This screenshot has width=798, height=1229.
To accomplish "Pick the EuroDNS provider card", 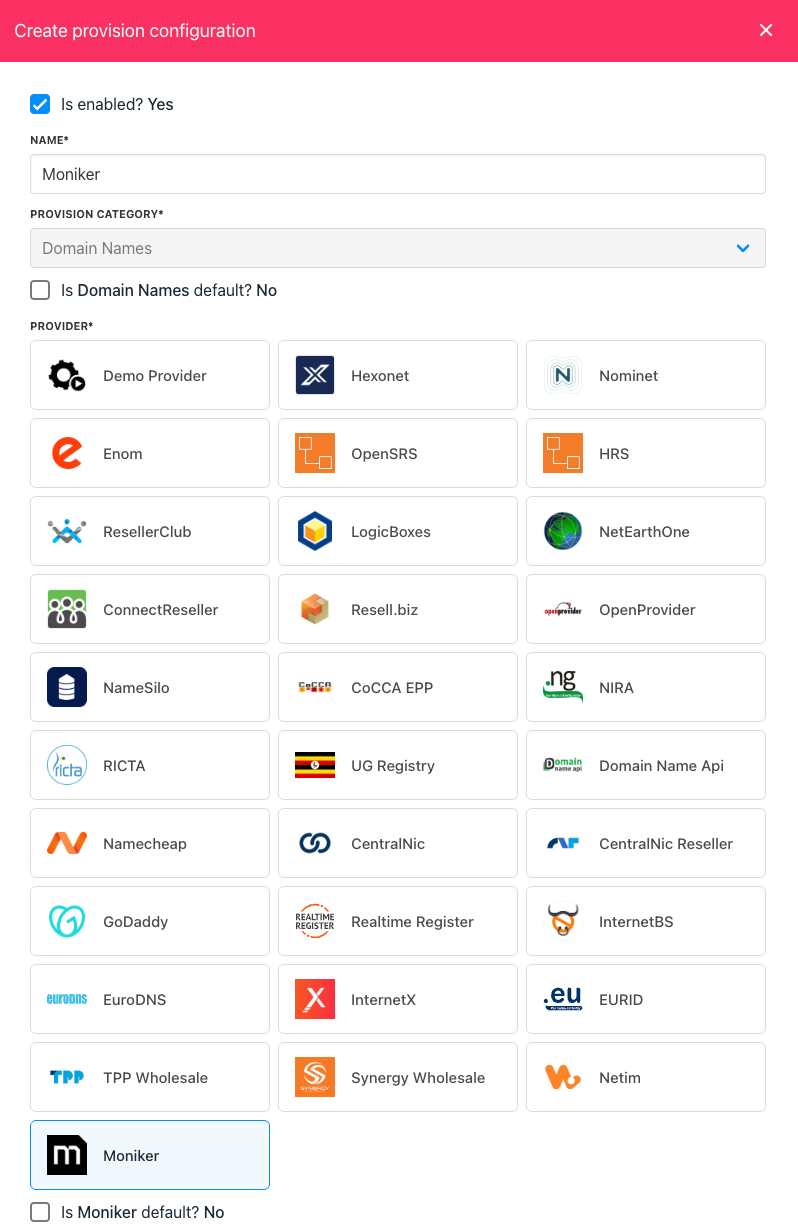I will (x=150, y=999).
